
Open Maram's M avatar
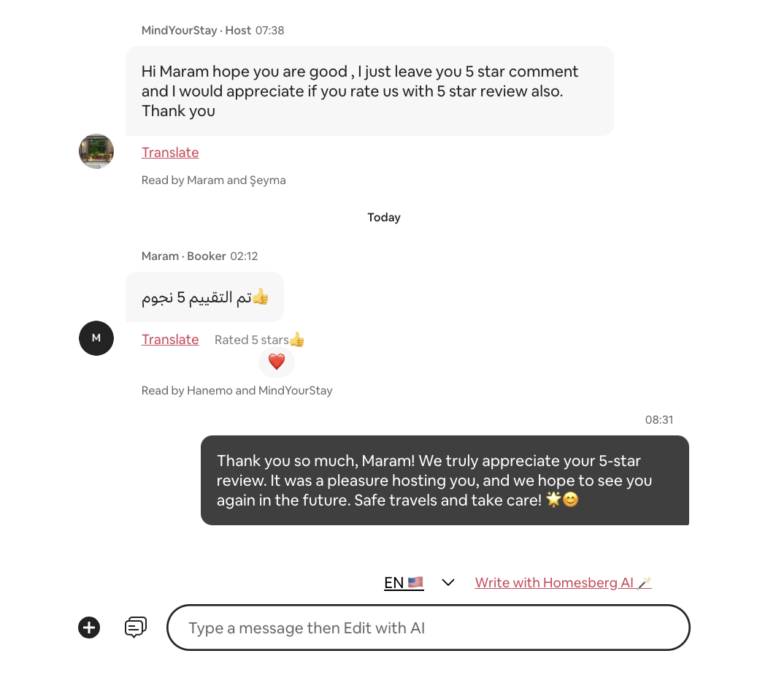click(x=96, y=338)
